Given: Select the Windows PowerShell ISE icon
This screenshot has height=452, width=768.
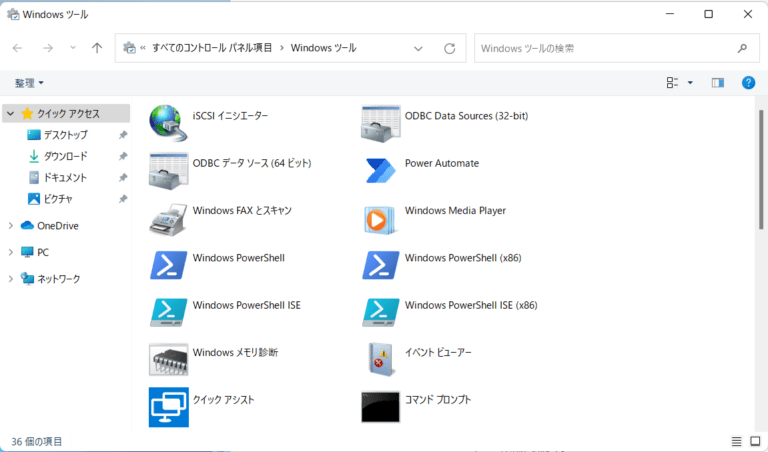Looking at the screenshot, I should pos(168,312).
